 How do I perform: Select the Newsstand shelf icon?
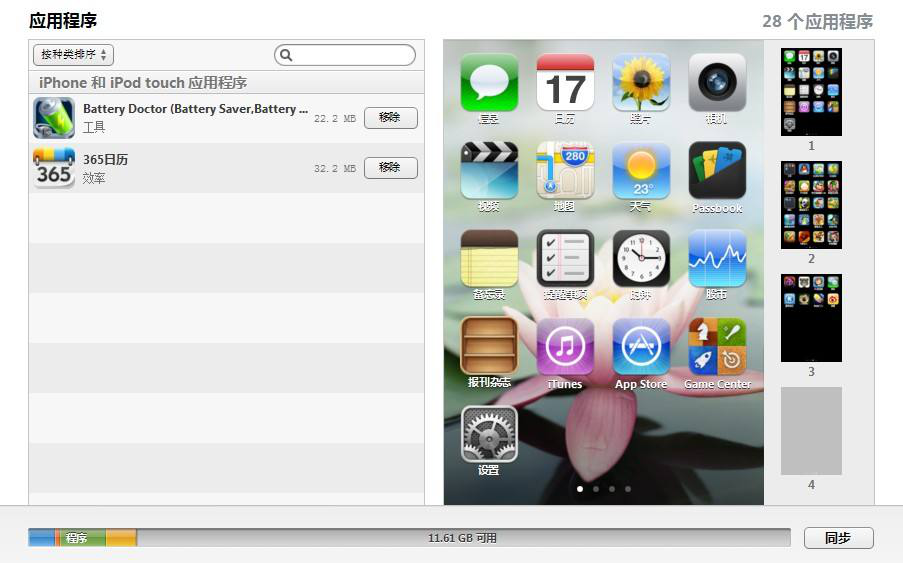pos(489,347)
